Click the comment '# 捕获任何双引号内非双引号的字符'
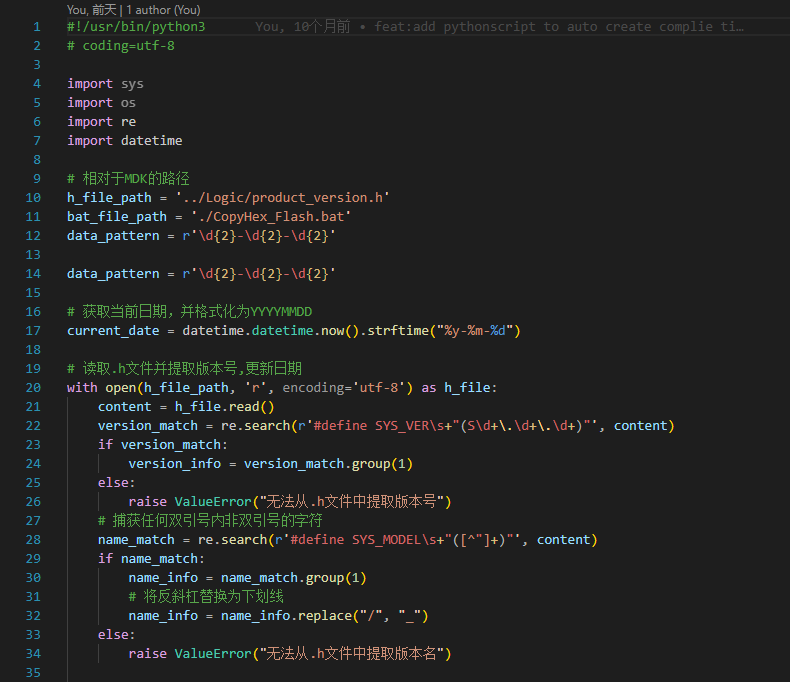The height and width of the screenshot is (682, 790). point(210,520)
